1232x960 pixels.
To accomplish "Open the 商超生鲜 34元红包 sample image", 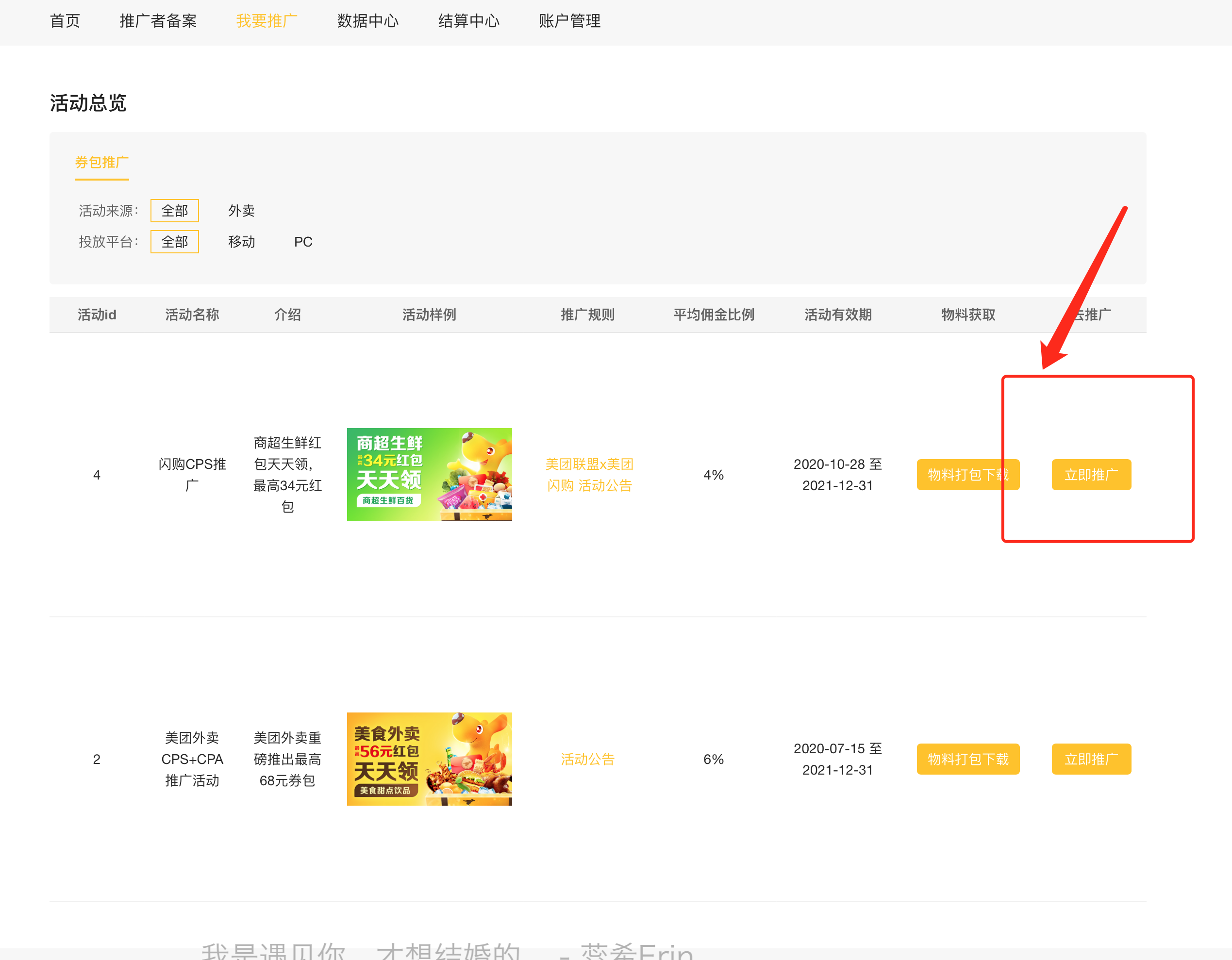I will [x=429, y=475].
